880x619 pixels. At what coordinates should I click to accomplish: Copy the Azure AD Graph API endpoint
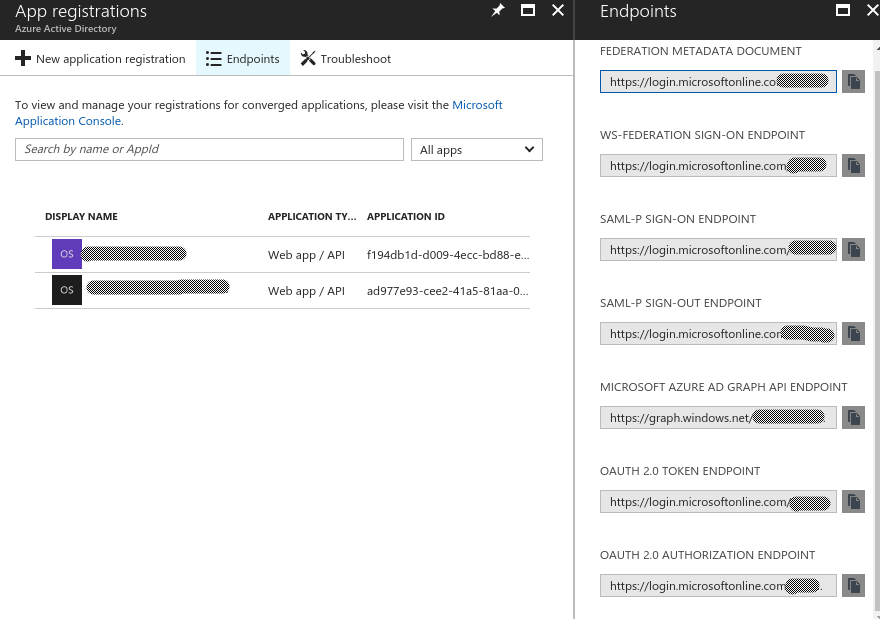853,418
